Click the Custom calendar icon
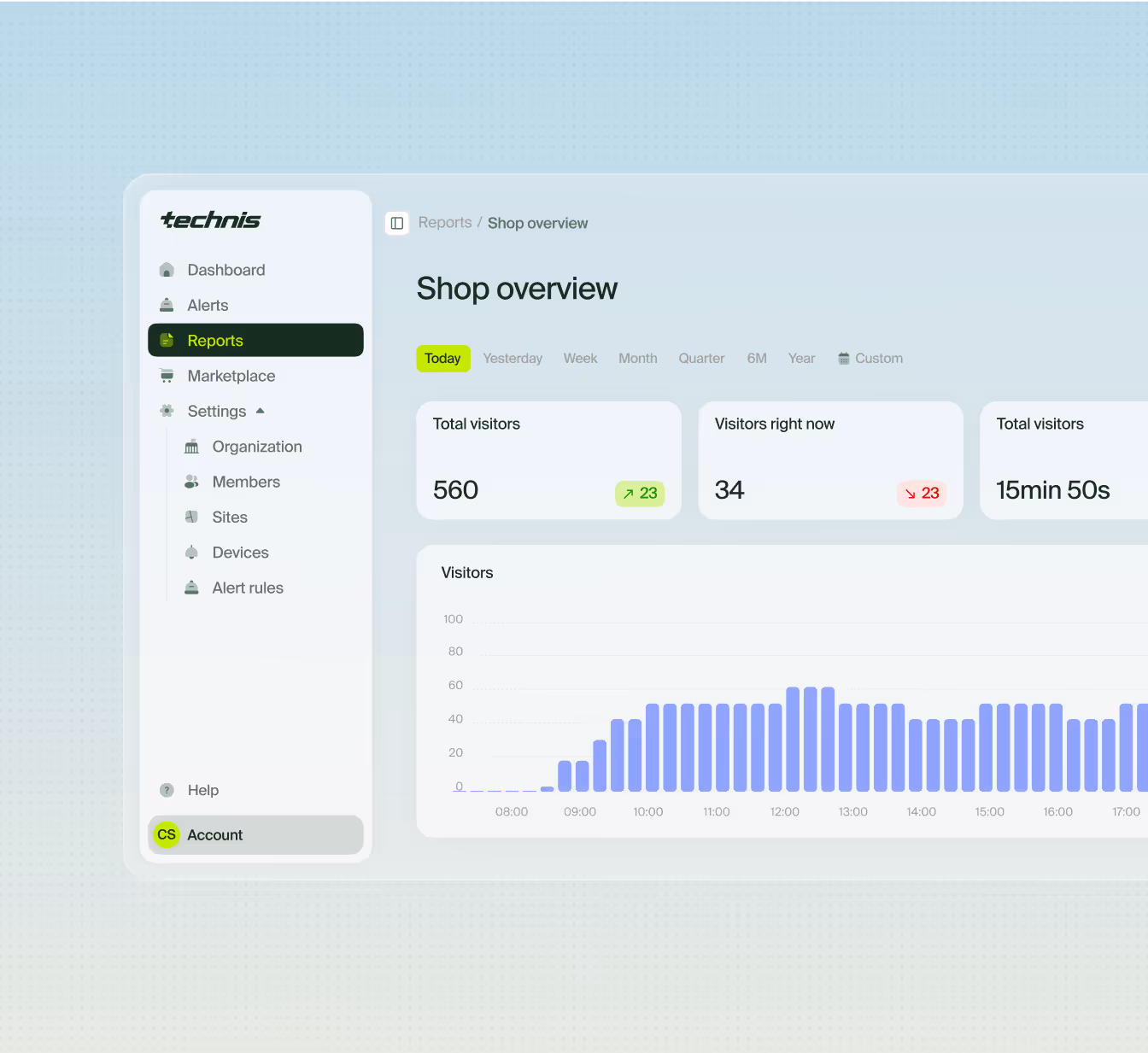This screenshot has width=1148, height=1053. [x=844, y=358]
